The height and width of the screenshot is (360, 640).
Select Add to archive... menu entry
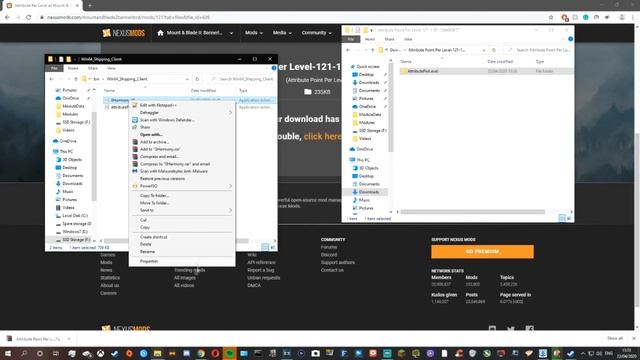154,142
